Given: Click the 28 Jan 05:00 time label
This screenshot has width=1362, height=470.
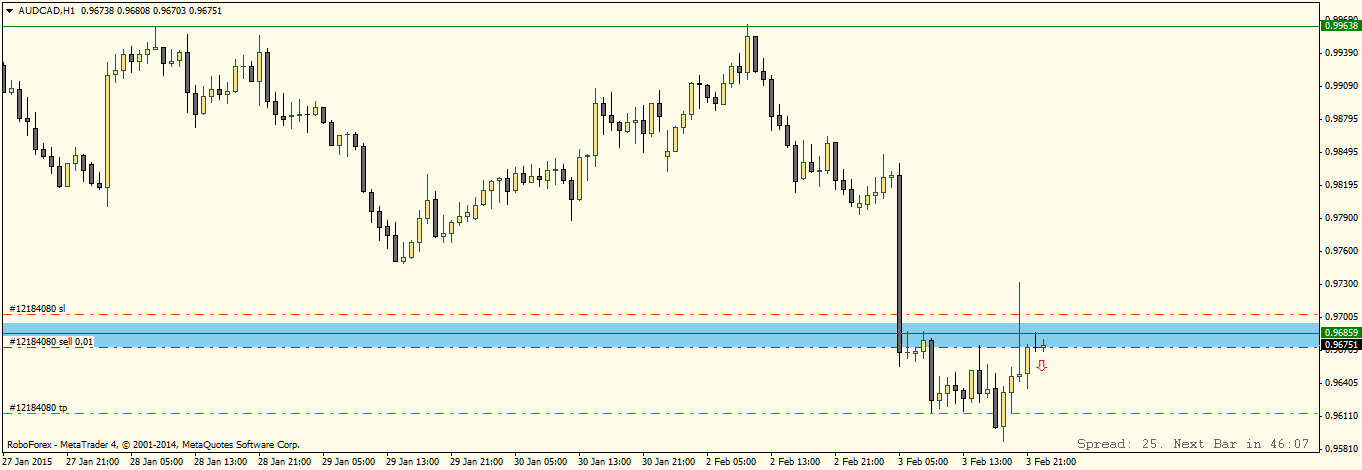Looking at the screenshot, I should (x=155, y=462).
